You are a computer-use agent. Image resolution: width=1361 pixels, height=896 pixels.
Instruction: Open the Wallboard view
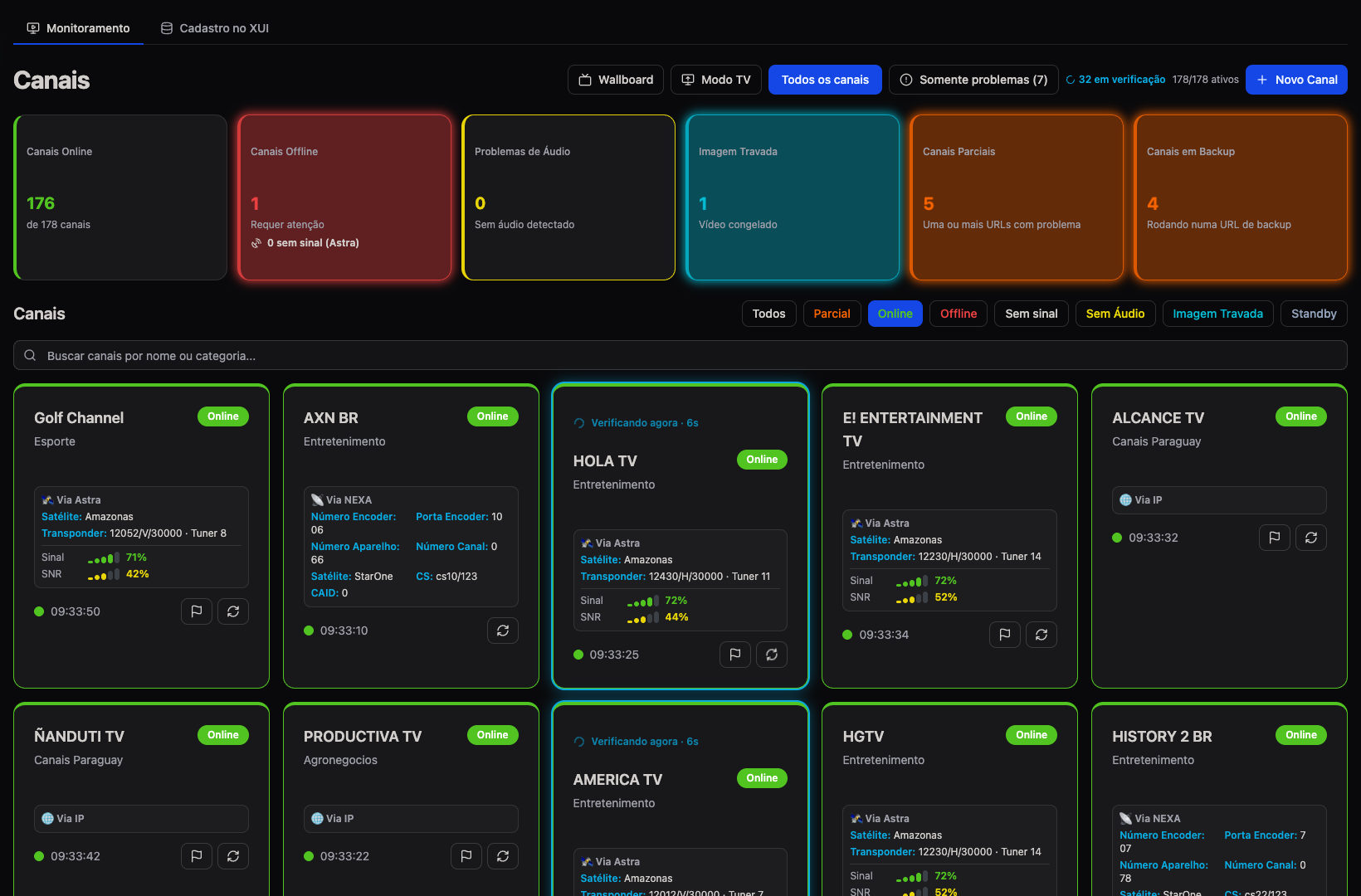(616, 80)
